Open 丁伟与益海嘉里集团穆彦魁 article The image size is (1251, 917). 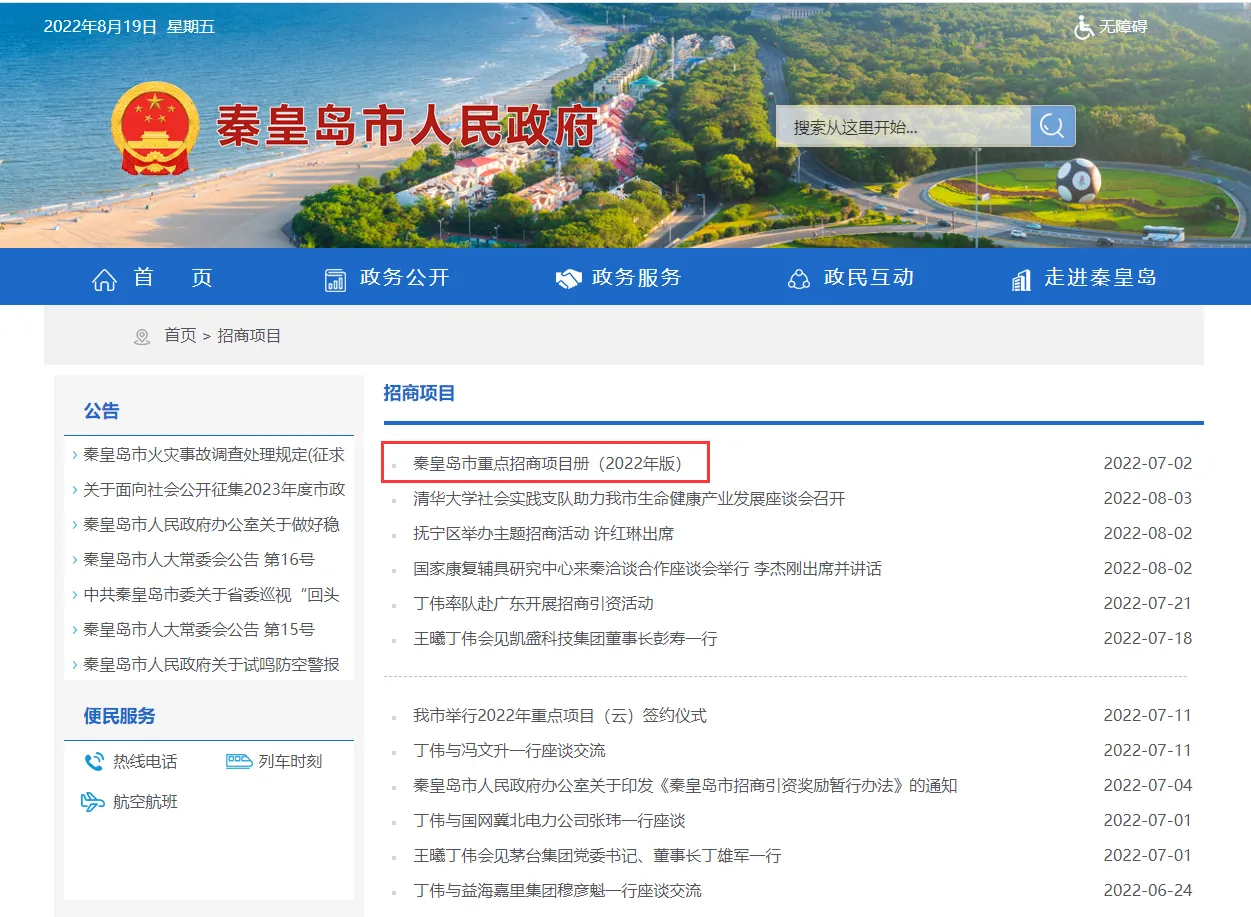point(557,890)
